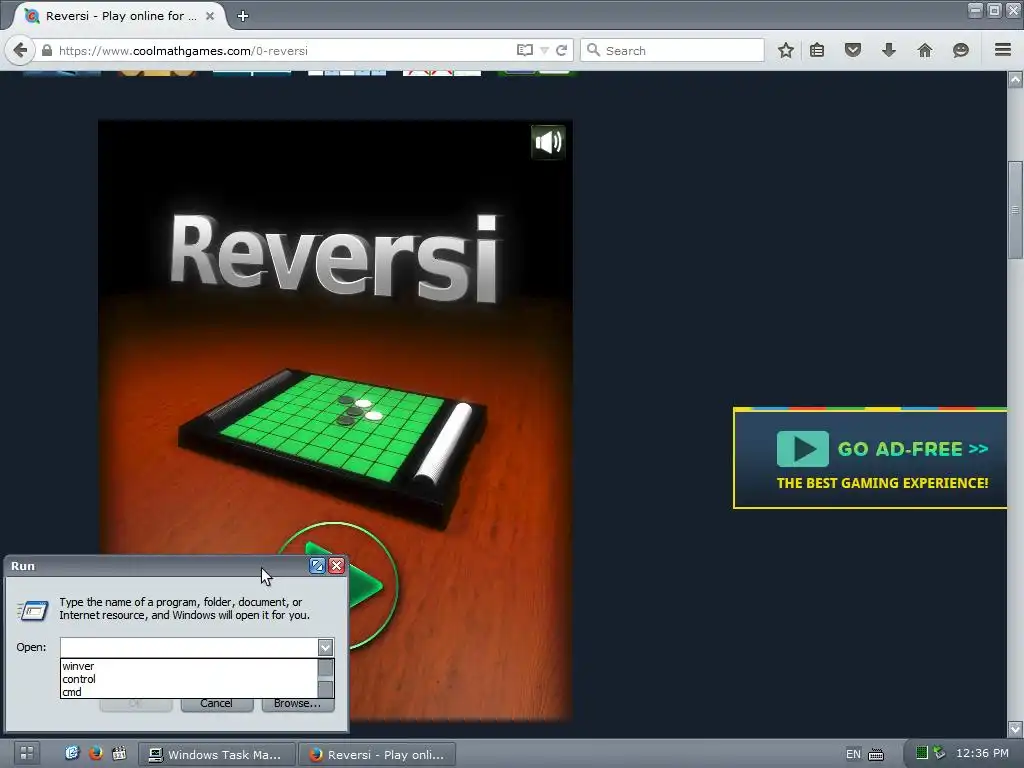This screenshot has height=768, width=1024.
Task: Click the Run program icon in dialog
Action: click(33, 610)
